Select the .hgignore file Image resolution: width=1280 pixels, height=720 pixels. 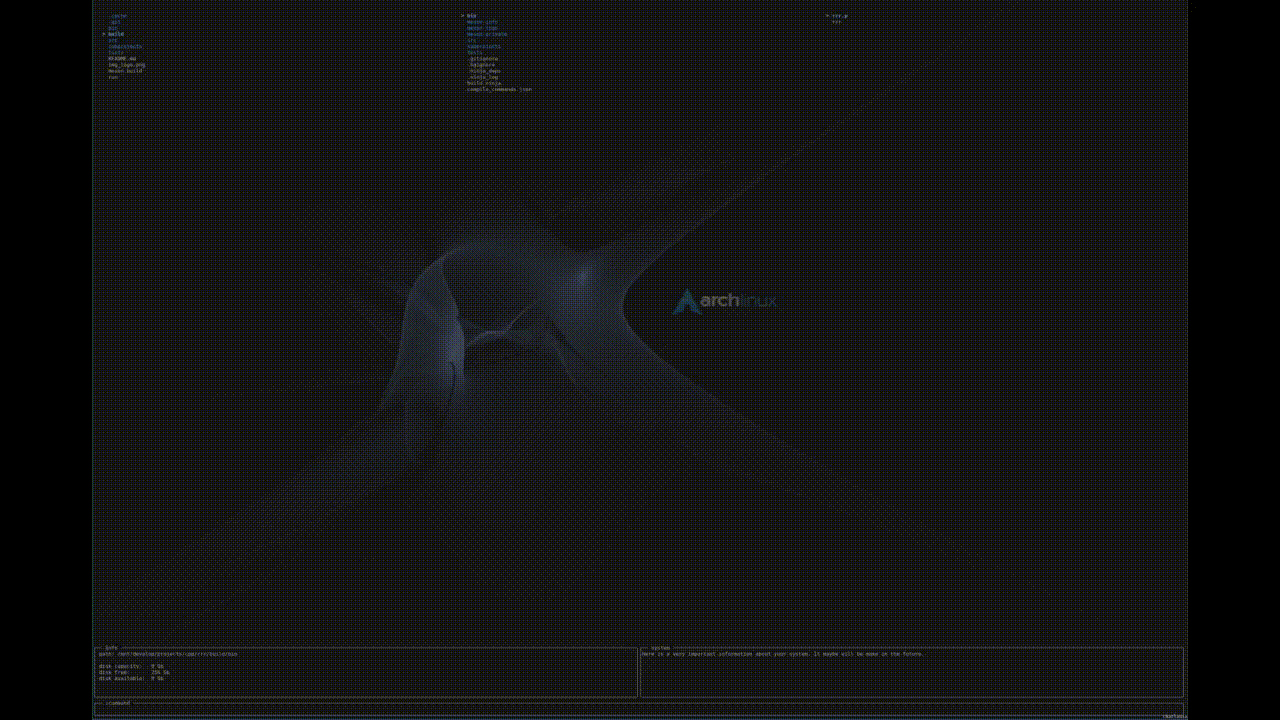(x=482, y=64)
